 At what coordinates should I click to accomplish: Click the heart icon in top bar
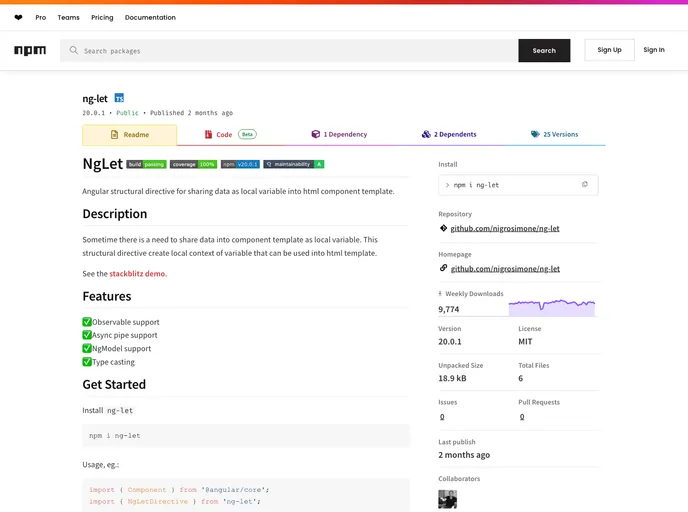click(18, 17)
